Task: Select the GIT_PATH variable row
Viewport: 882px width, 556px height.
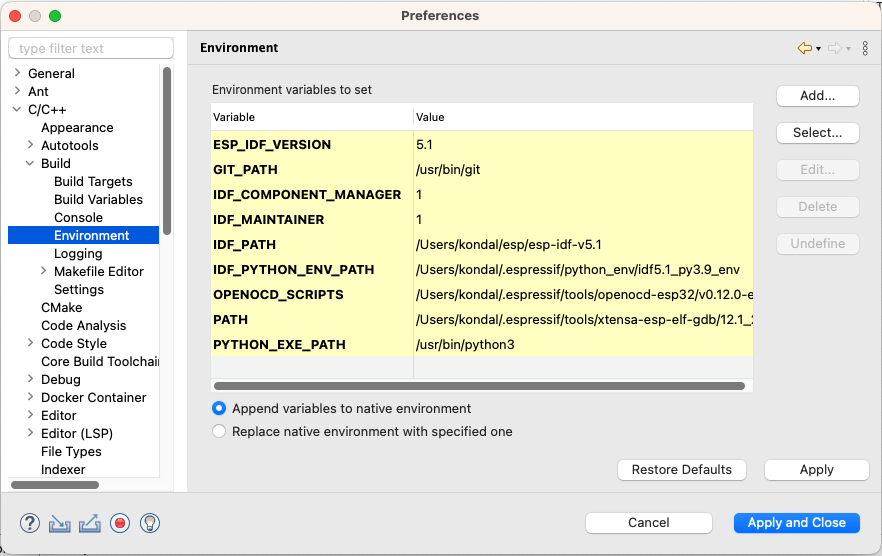Action: [482, 169]
